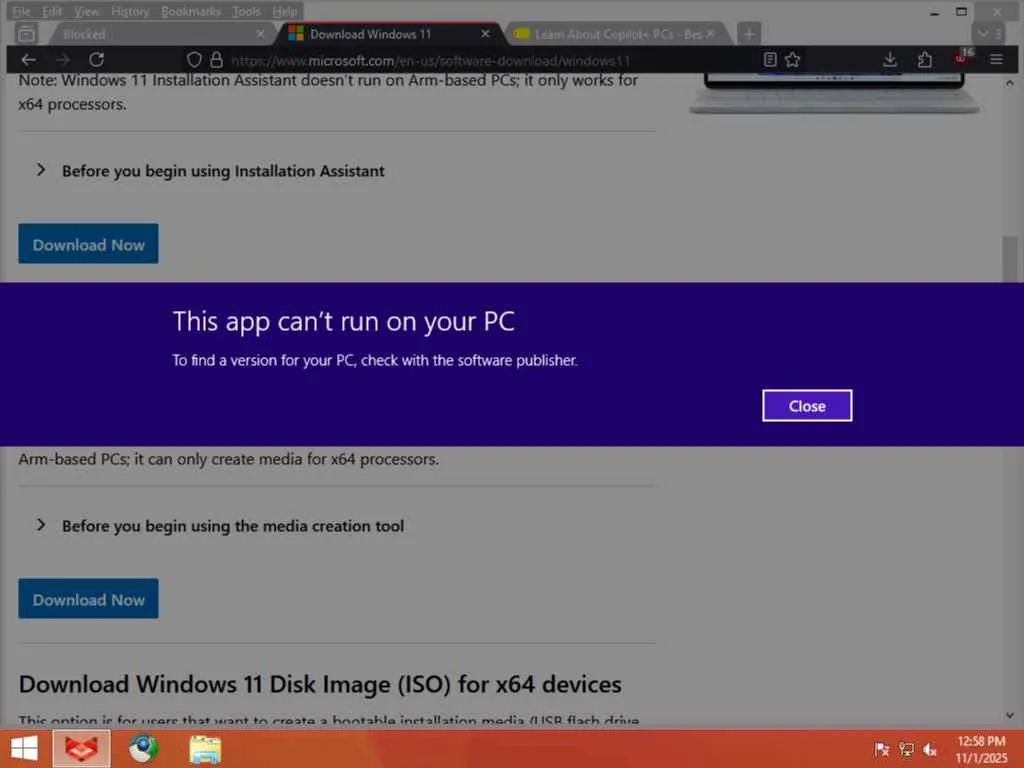Click the network tray icon
The width and height of the screenshot is (1024, 768).
[906, 749]
